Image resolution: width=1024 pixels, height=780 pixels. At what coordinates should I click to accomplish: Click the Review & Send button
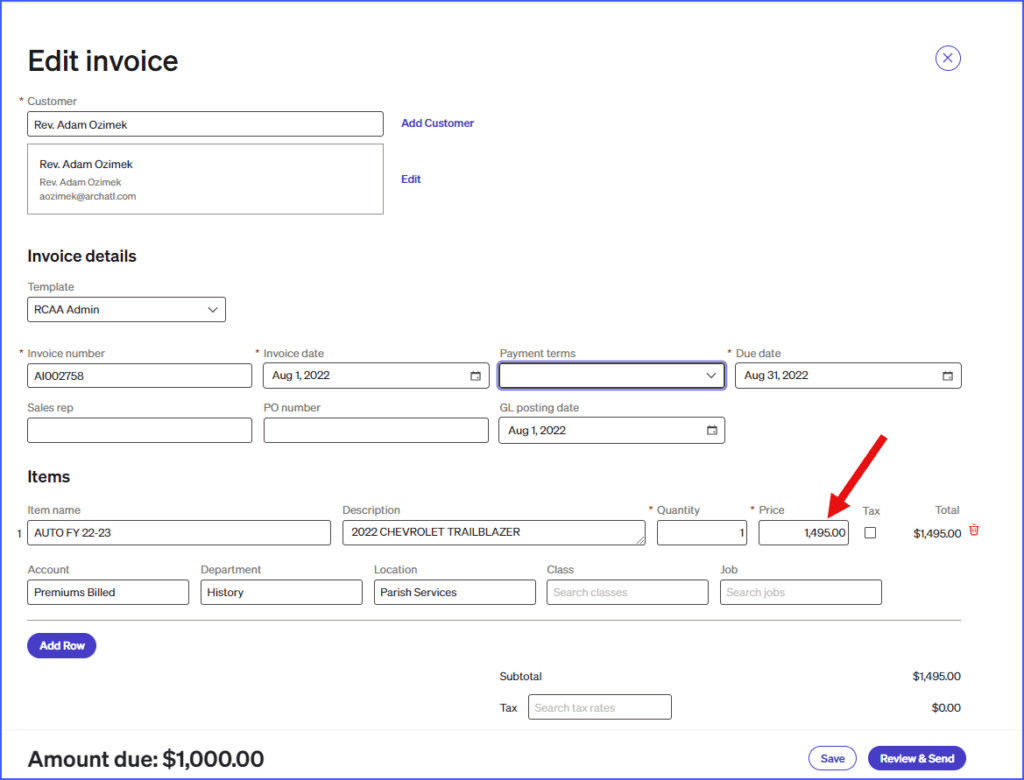[916, 759]
